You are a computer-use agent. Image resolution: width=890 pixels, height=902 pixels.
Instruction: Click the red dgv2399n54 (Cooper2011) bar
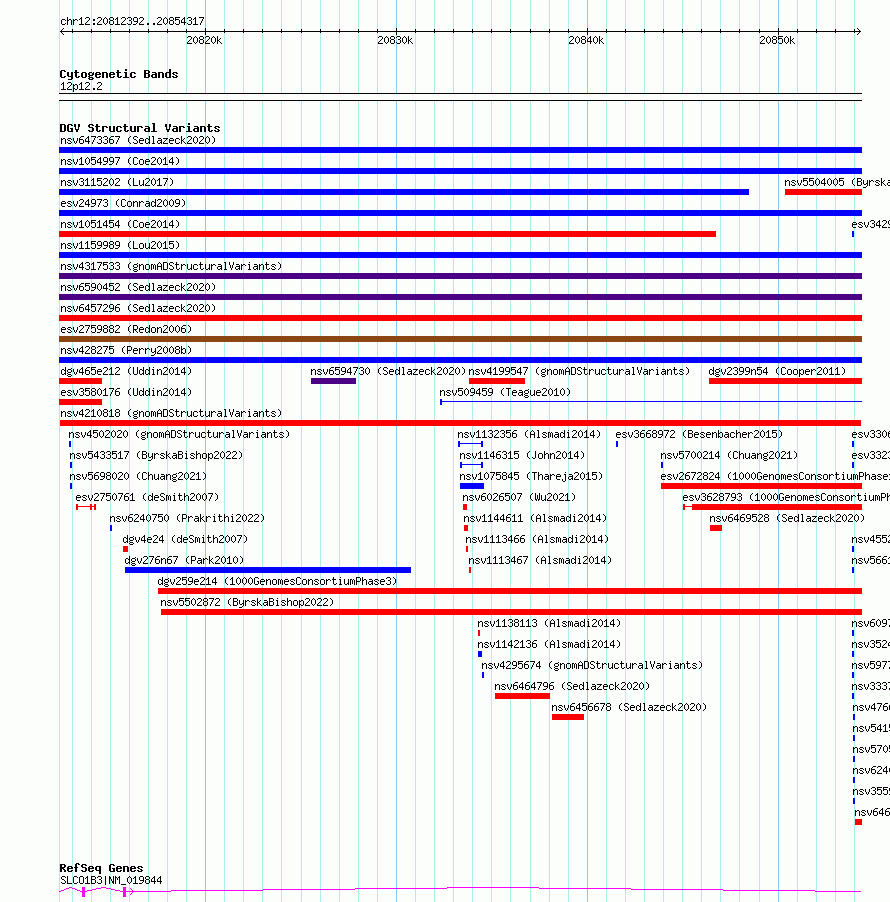[785, 381]
